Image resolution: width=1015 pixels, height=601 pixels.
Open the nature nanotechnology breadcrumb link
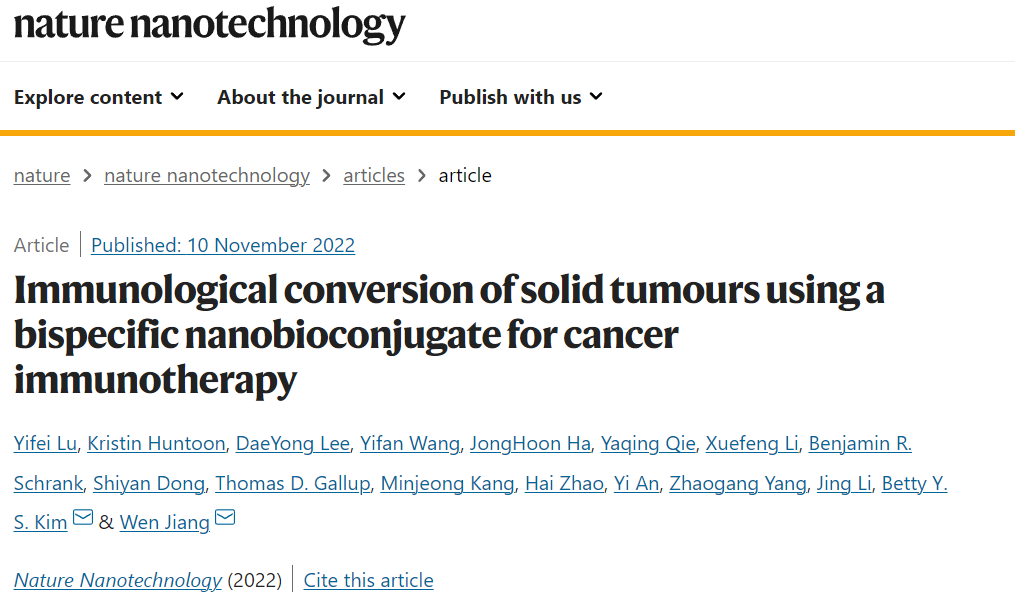click(x=206, y=176)
